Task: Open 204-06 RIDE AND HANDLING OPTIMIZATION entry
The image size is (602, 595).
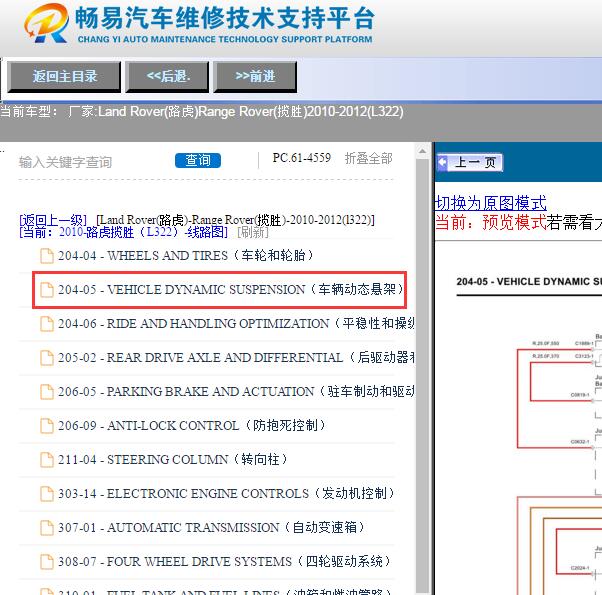Action: [236, 324]
